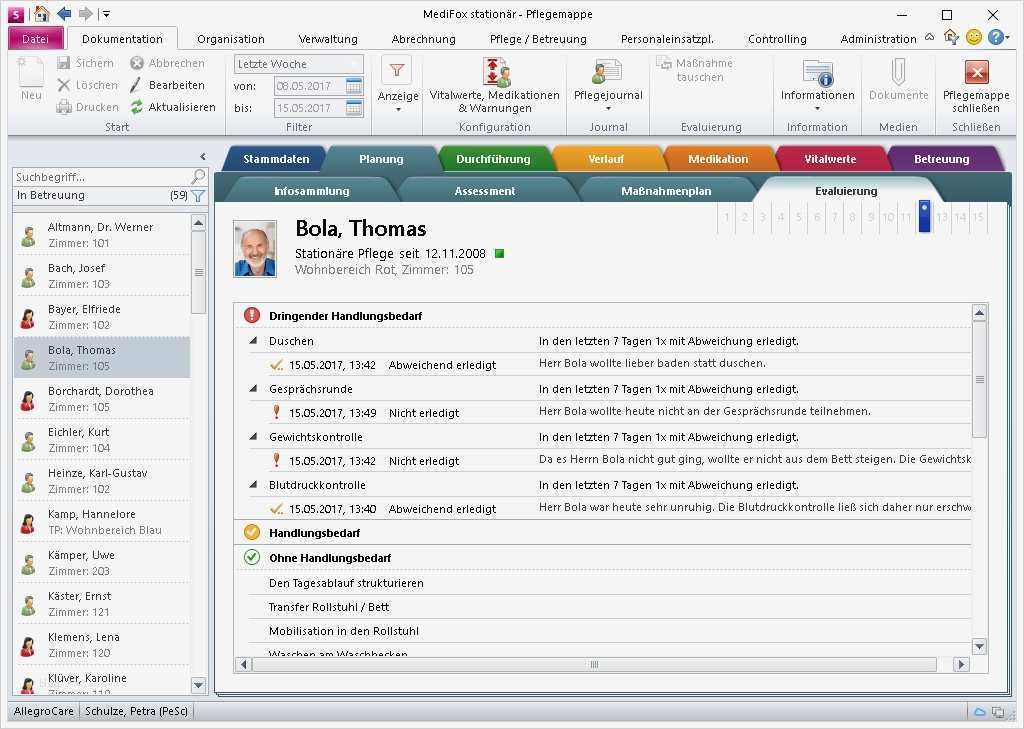The image size is (1024, 729).
Task: Click Thomas Bola's profile photo
Action: pyautogui.click(x=255, y=249)
